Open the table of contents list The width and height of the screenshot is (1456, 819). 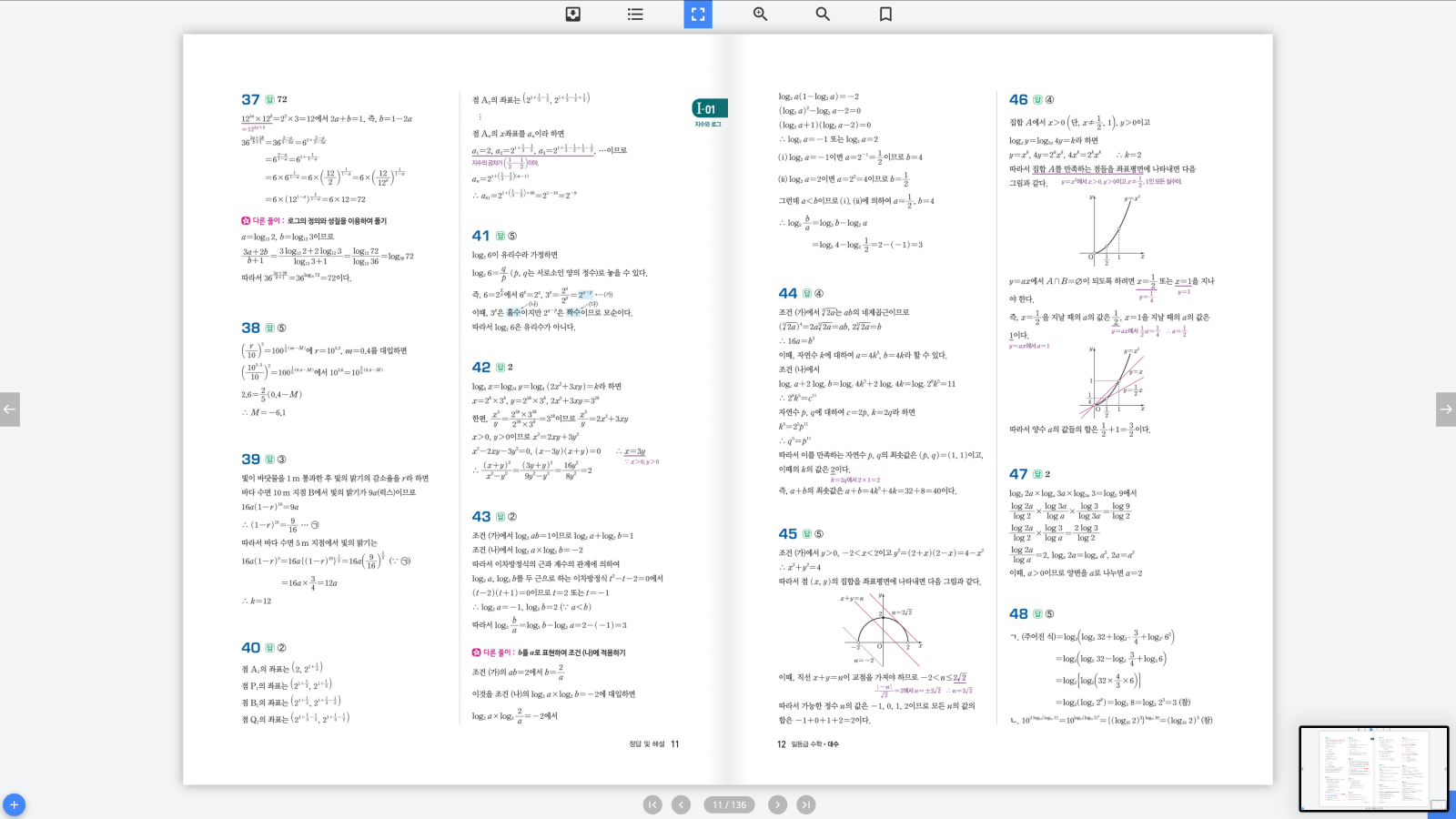point(635,14)
